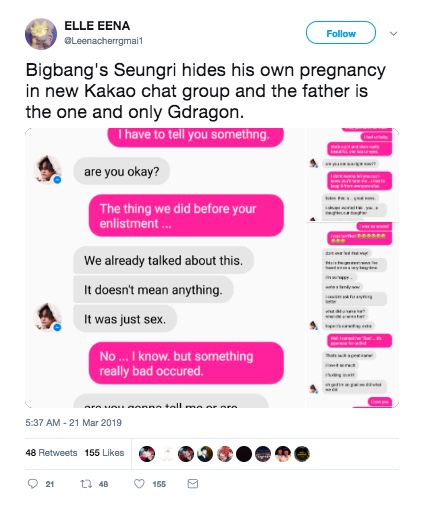Click the direct message envelope icon
This screenshot has width=423, height=509.
point(193,483)
